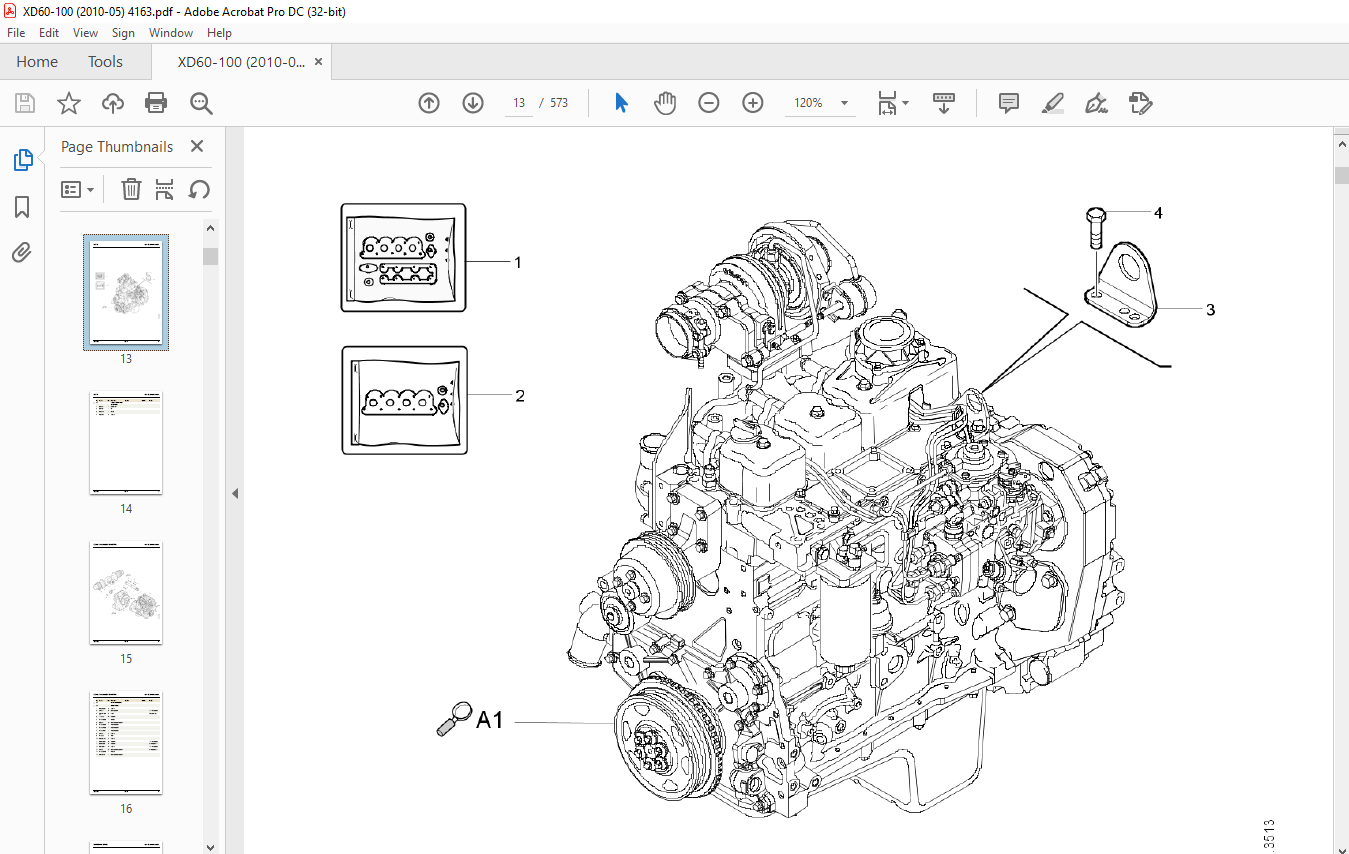Close the XD60-100 document tab
Image resolution: width=1349 pixels, height=854 pixels.
coord(318,62)
